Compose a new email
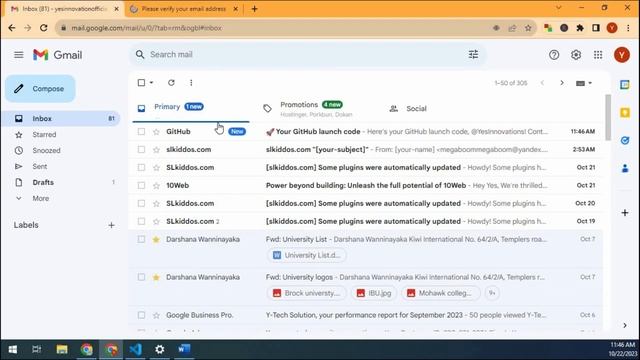640x360 pixels. [40, 89]
